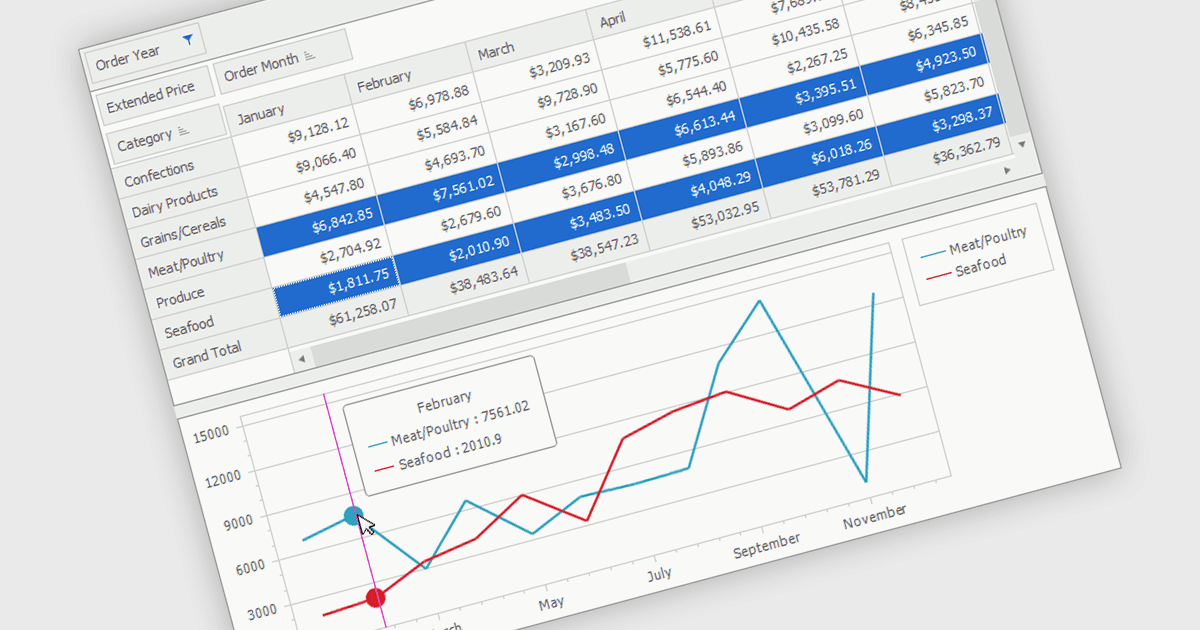Click the cell with $38,483.64
This screenshot has height=630, width=1200.
tap(482, 279)
